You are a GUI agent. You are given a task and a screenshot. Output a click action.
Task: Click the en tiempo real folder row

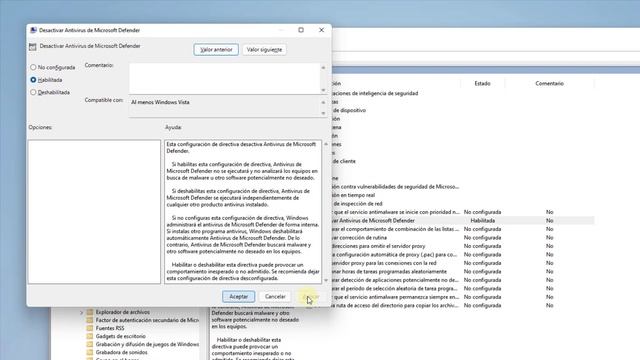click(353, 195)
